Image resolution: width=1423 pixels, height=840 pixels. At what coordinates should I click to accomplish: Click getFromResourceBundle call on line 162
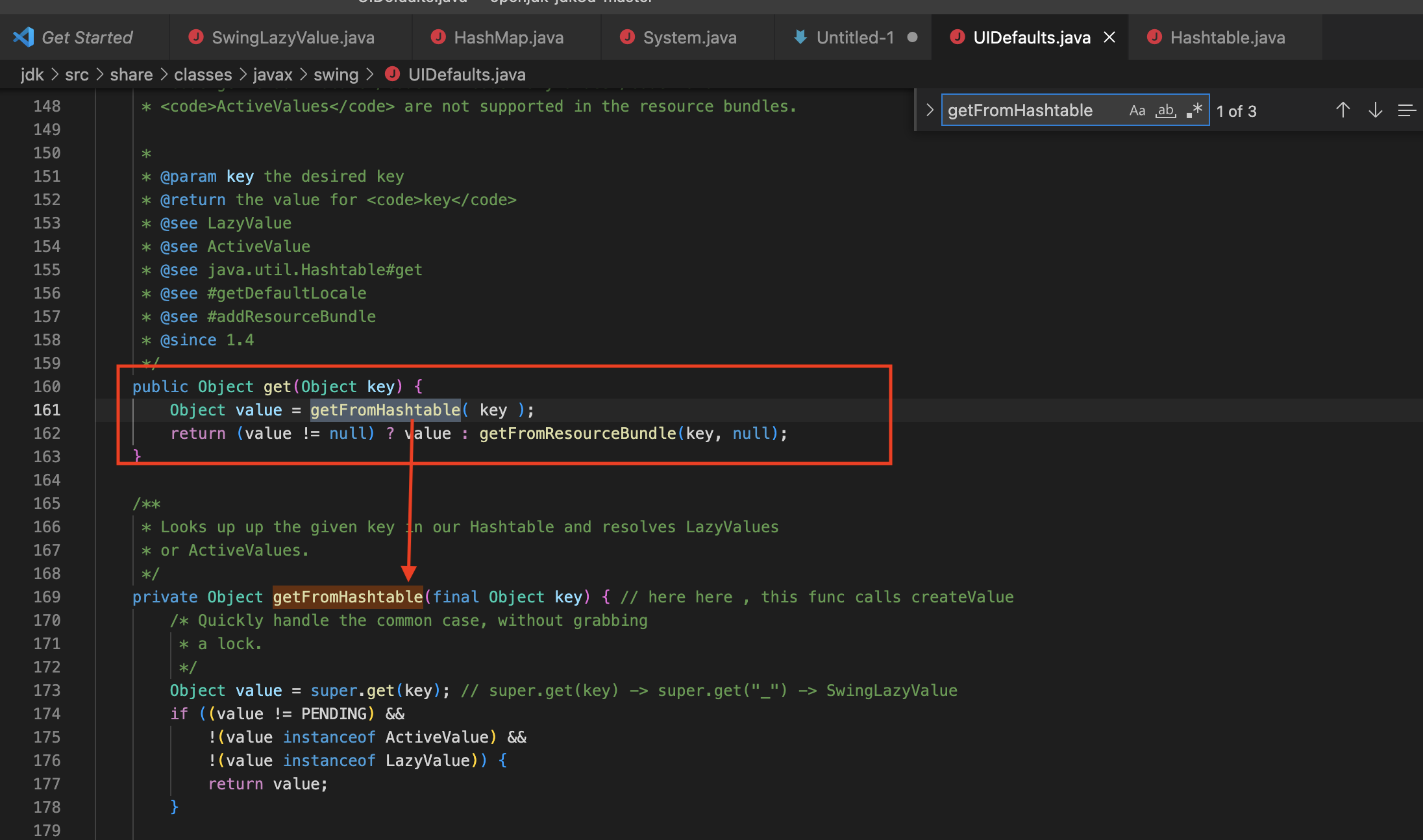tap(578, 433)
